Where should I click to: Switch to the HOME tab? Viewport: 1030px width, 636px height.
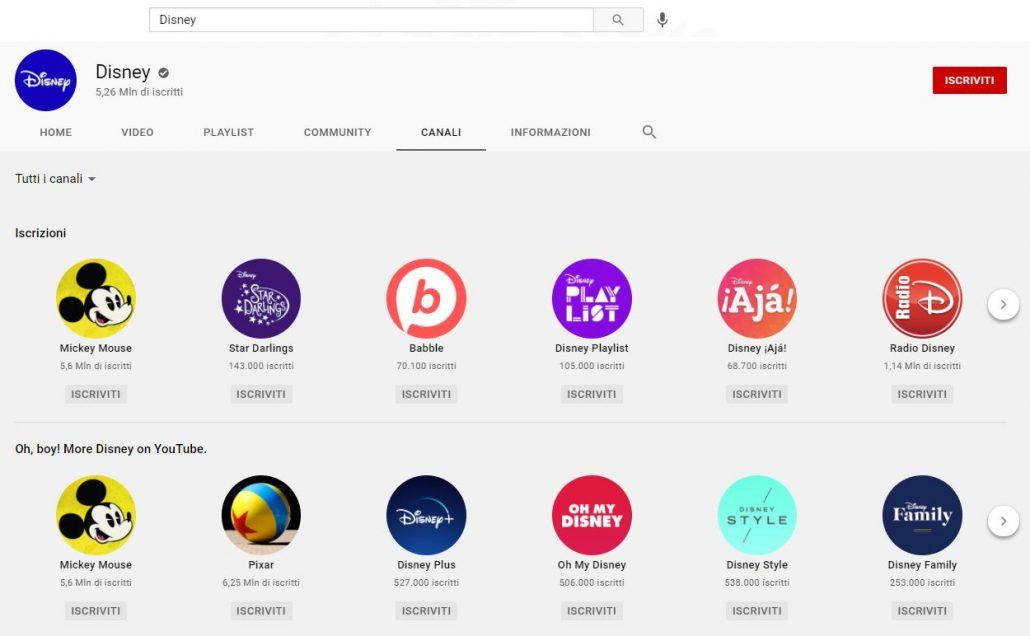pyautogui.click(x=56, y=132)
